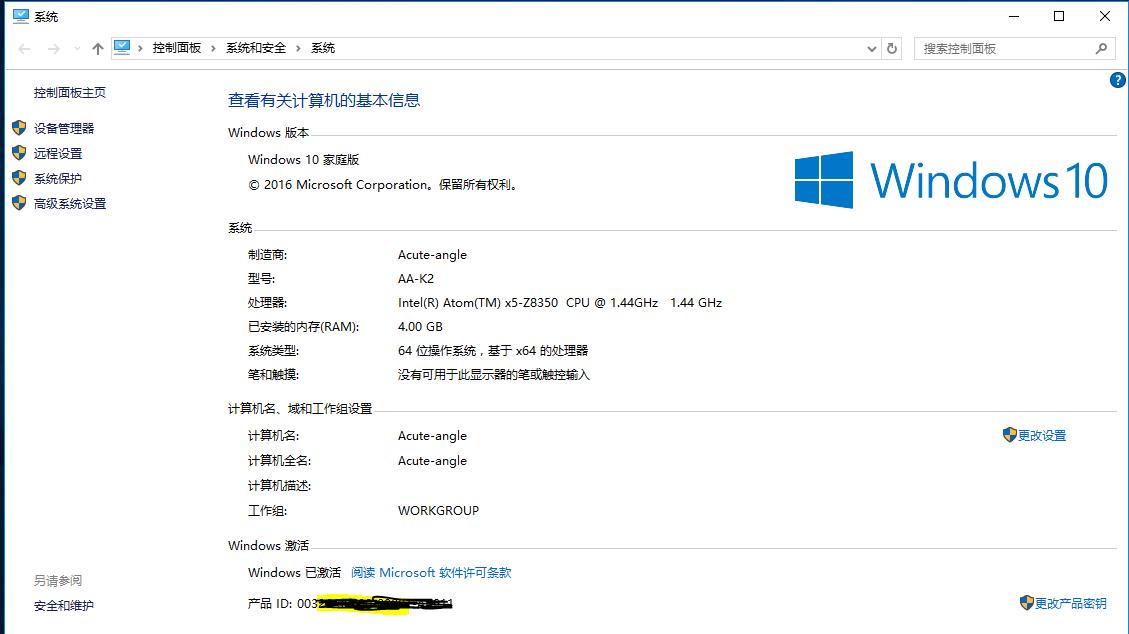This screenshot has height=634, width=1129.
Task: Focus the 搜索控制面板 search field
Action: (x=1014, y=49)
